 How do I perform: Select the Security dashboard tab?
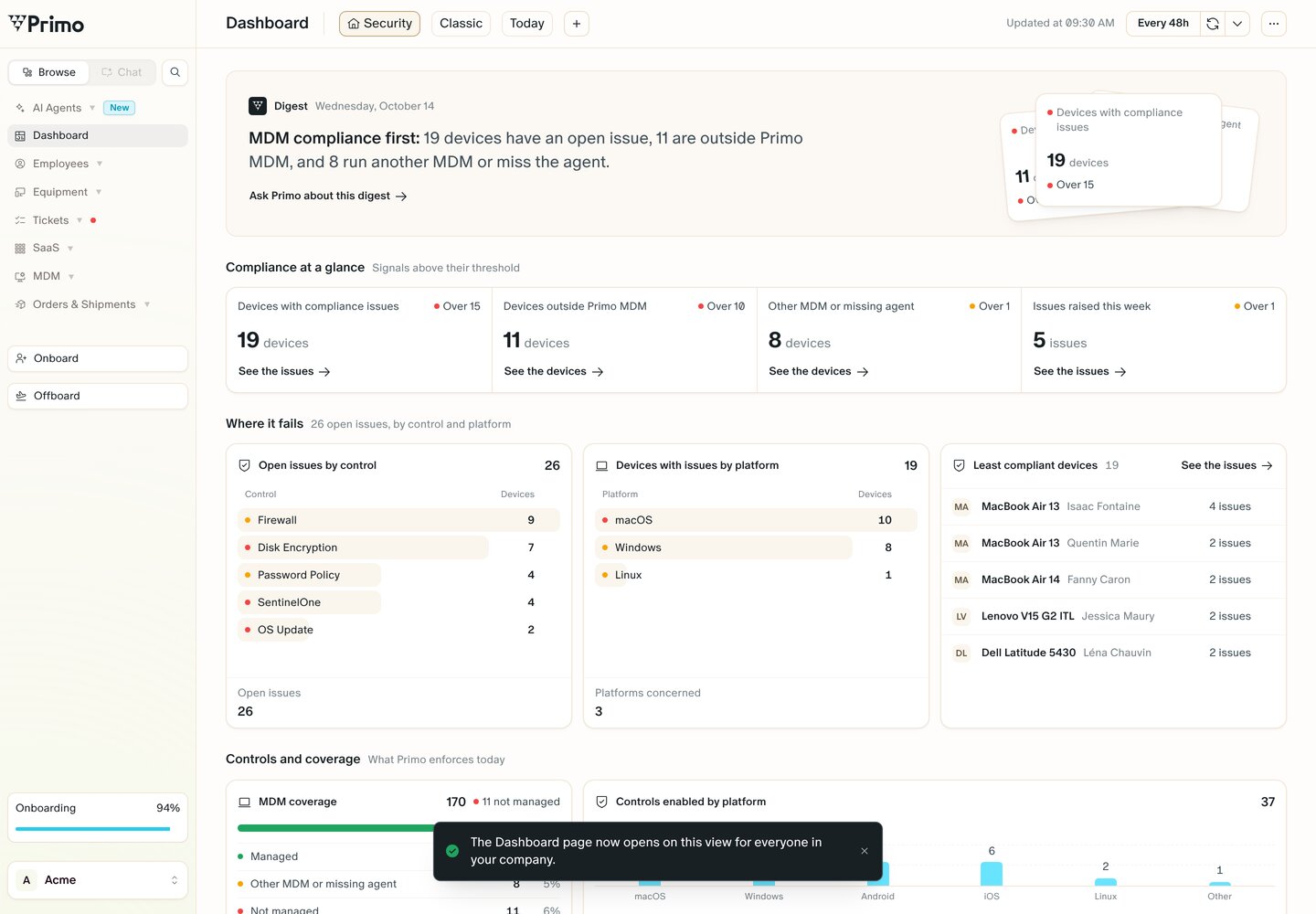click(379, 24)
